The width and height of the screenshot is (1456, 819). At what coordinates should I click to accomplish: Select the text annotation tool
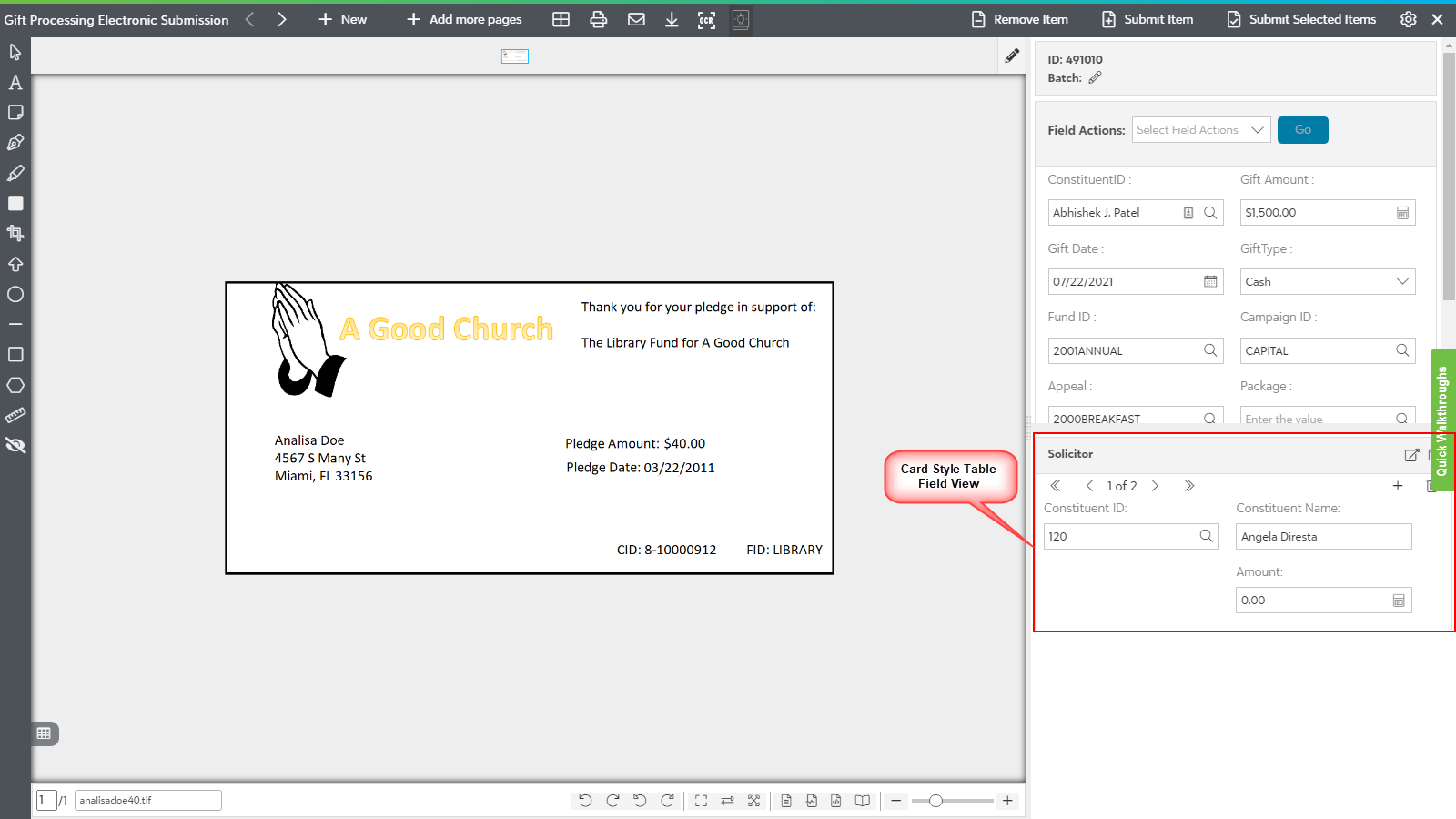pyautogui.click(x=15, y=83)
